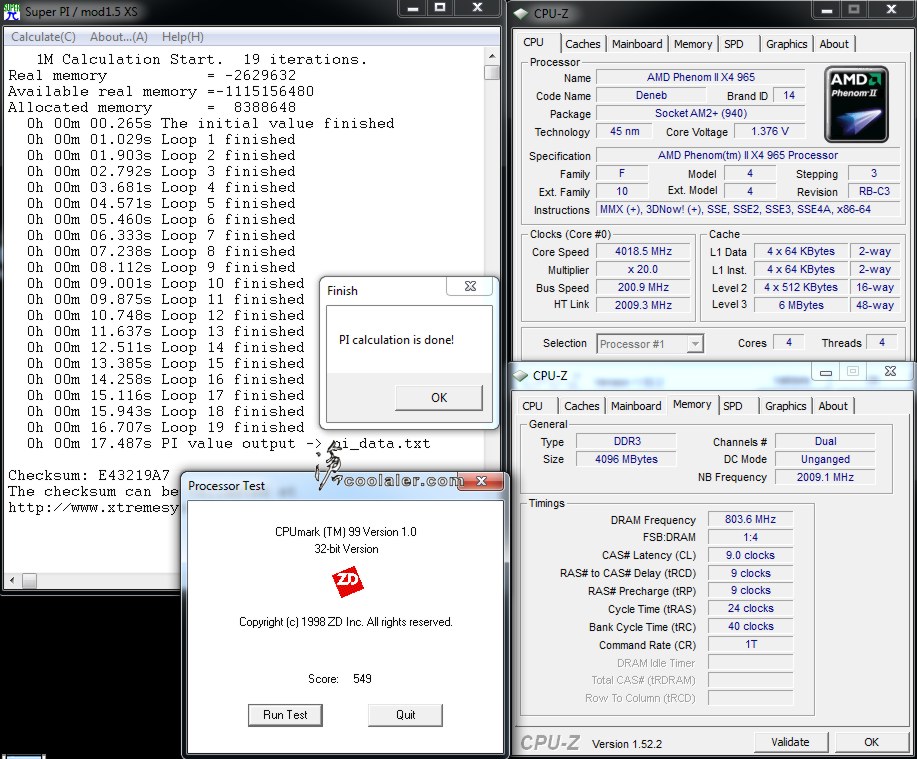Viewport: 917px width, 759px height.
Task: Click the "Loop 19 finished" line in Super PI
Action: [166, 427]
